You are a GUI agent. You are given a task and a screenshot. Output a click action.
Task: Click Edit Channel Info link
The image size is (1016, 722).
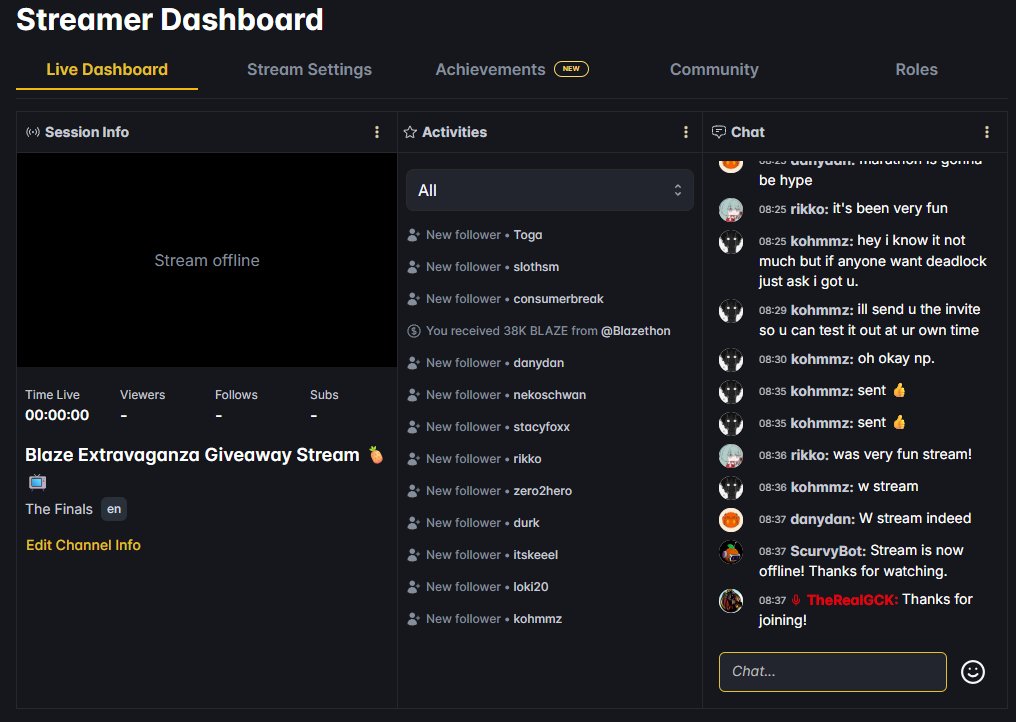[x=83, y=545]
